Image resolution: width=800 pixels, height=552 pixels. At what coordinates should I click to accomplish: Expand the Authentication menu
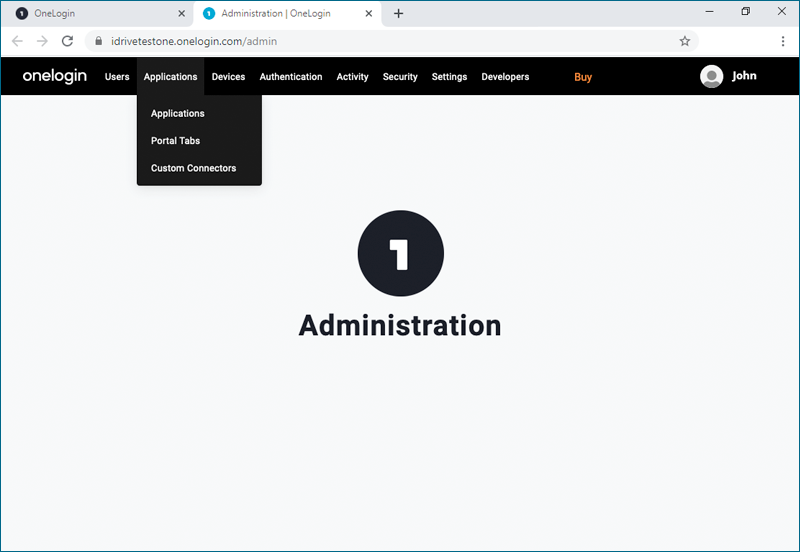[291, 77]
